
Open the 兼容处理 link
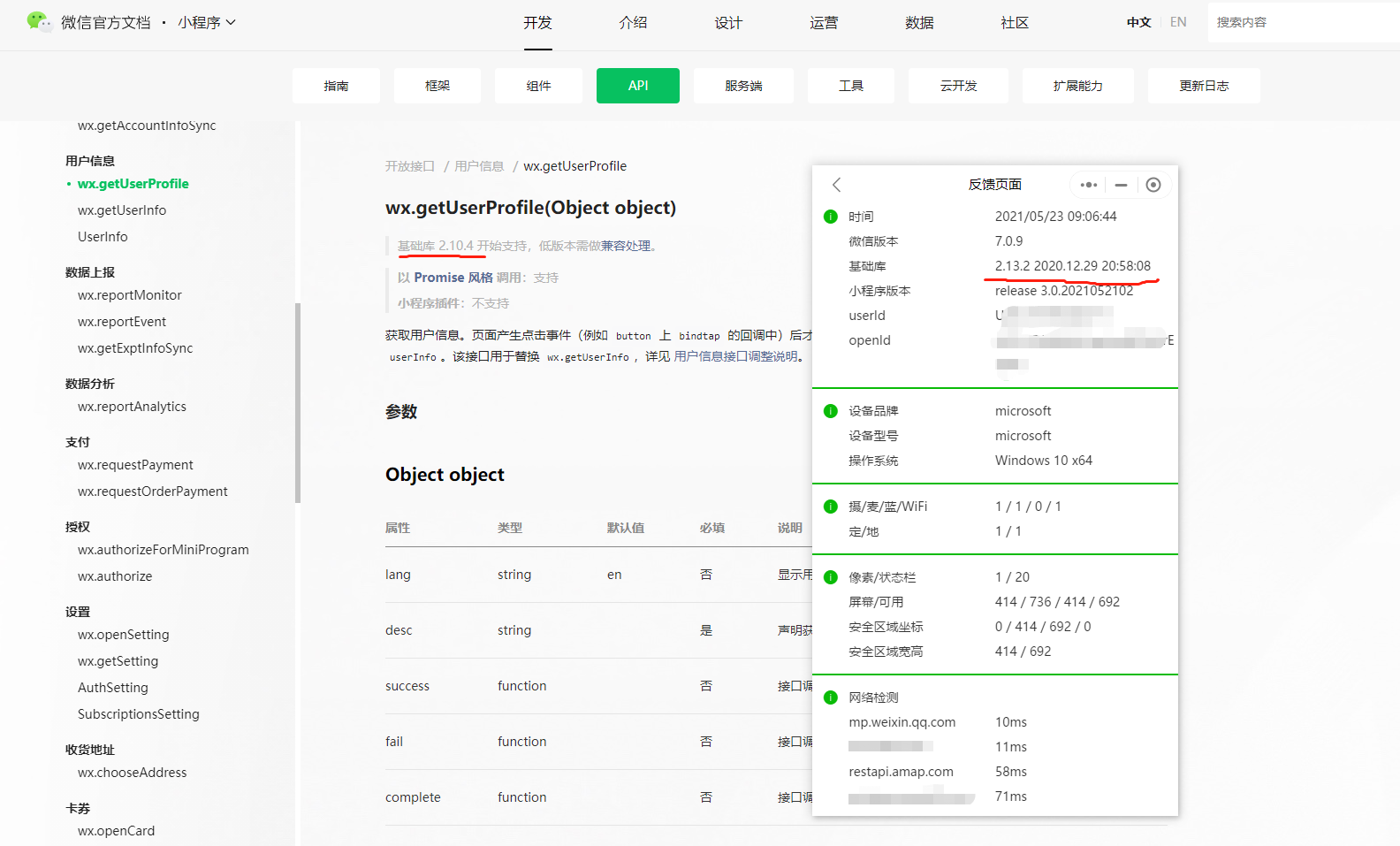[625, 246]
